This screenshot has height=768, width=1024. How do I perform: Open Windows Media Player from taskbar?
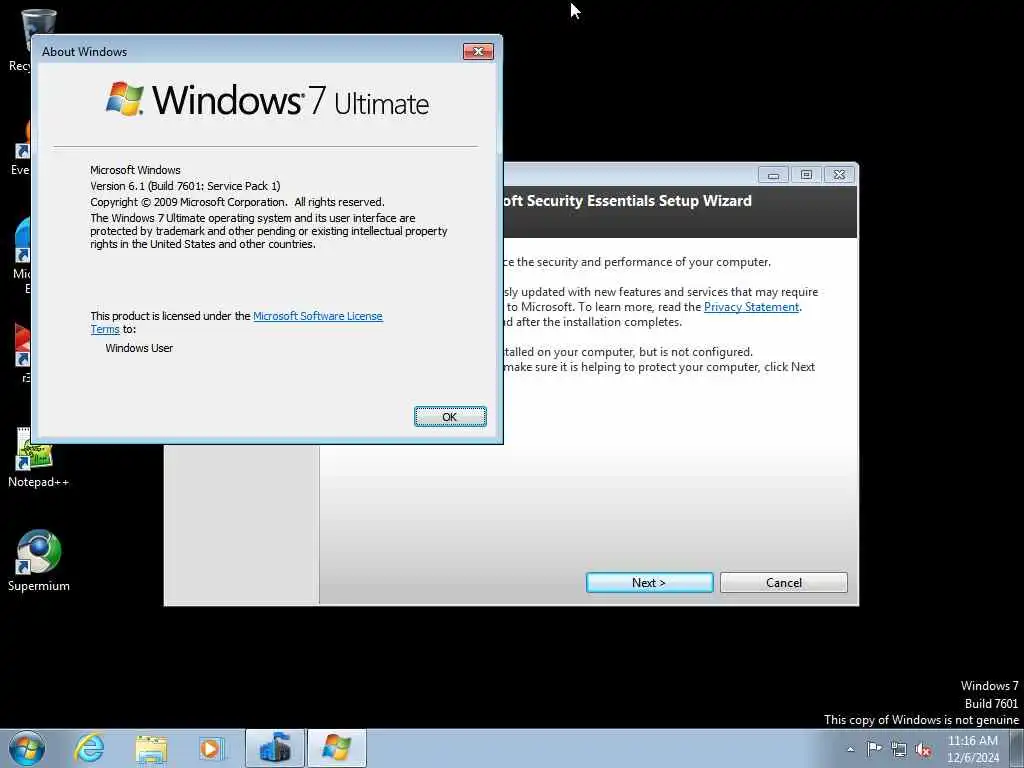pos(212,748)
